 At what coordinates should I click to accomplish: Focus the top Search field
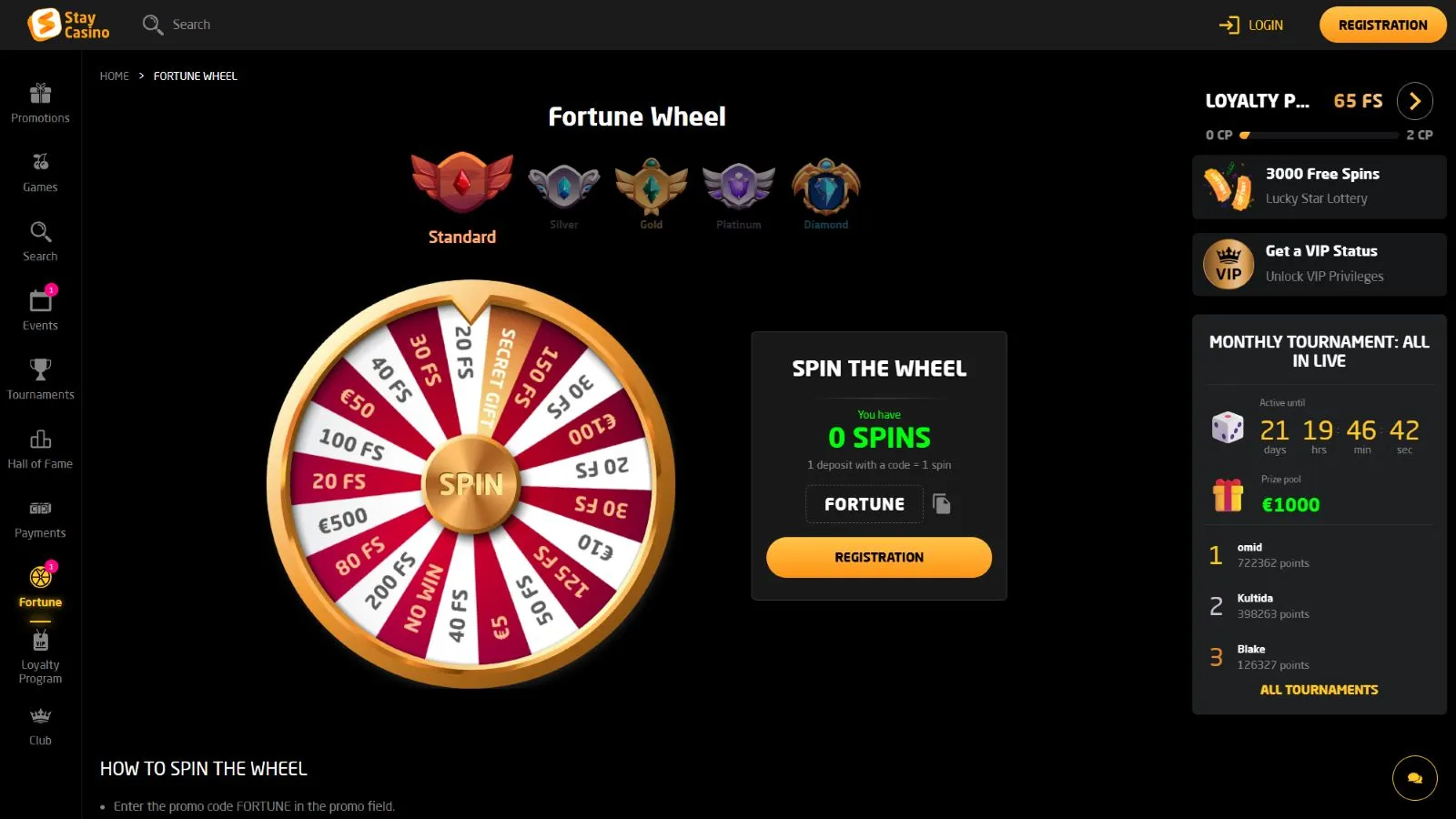point(177,25)
